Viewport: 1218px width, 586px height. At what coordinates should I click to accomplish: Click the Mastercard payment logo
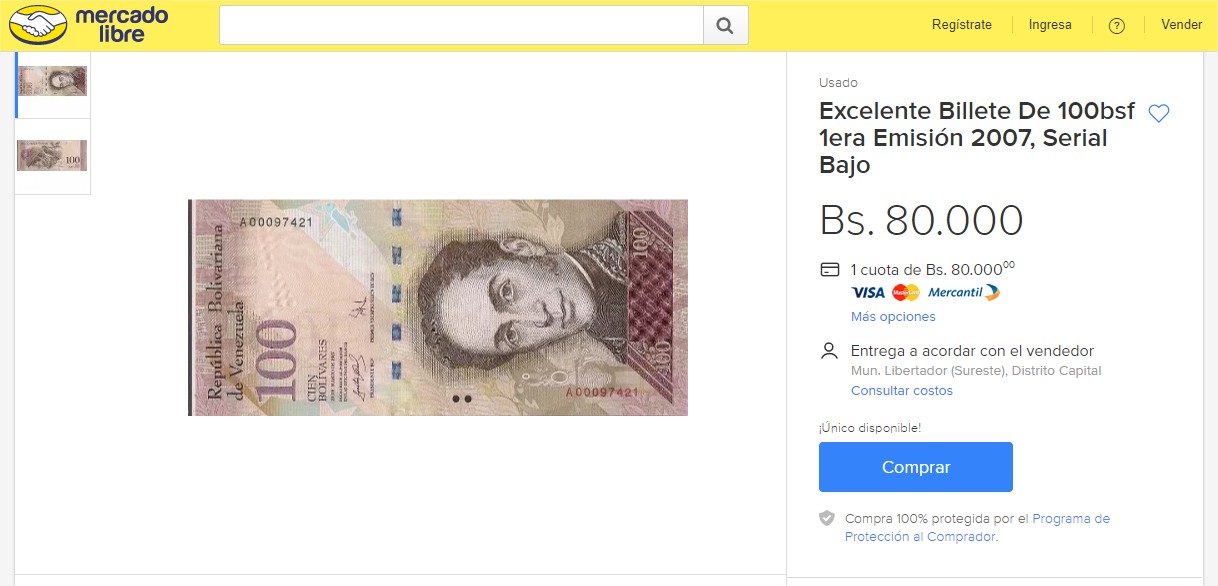pyautogui.click(x=905, y=292)
